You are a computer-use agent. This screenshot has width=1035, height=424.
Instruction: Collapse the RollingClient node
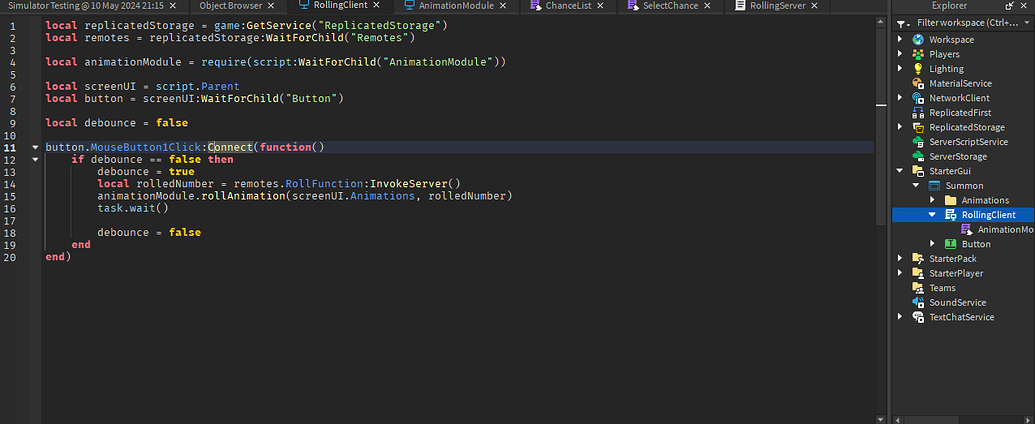point(932,215)
